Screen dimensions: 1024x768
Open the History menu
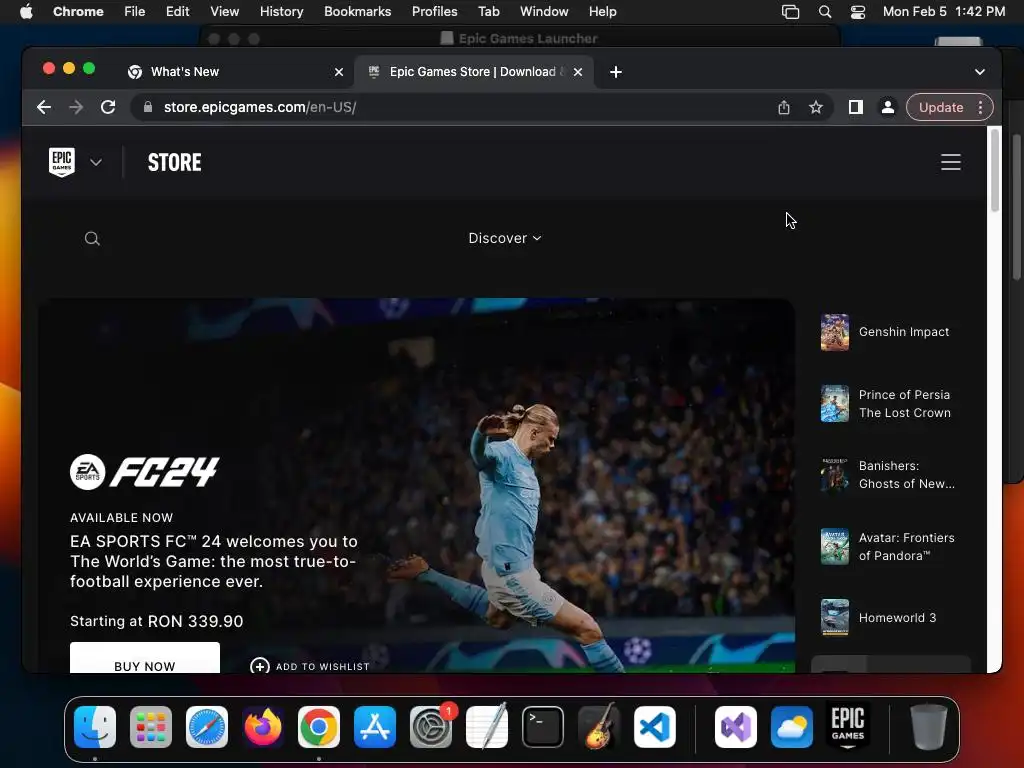click(281, 11)
